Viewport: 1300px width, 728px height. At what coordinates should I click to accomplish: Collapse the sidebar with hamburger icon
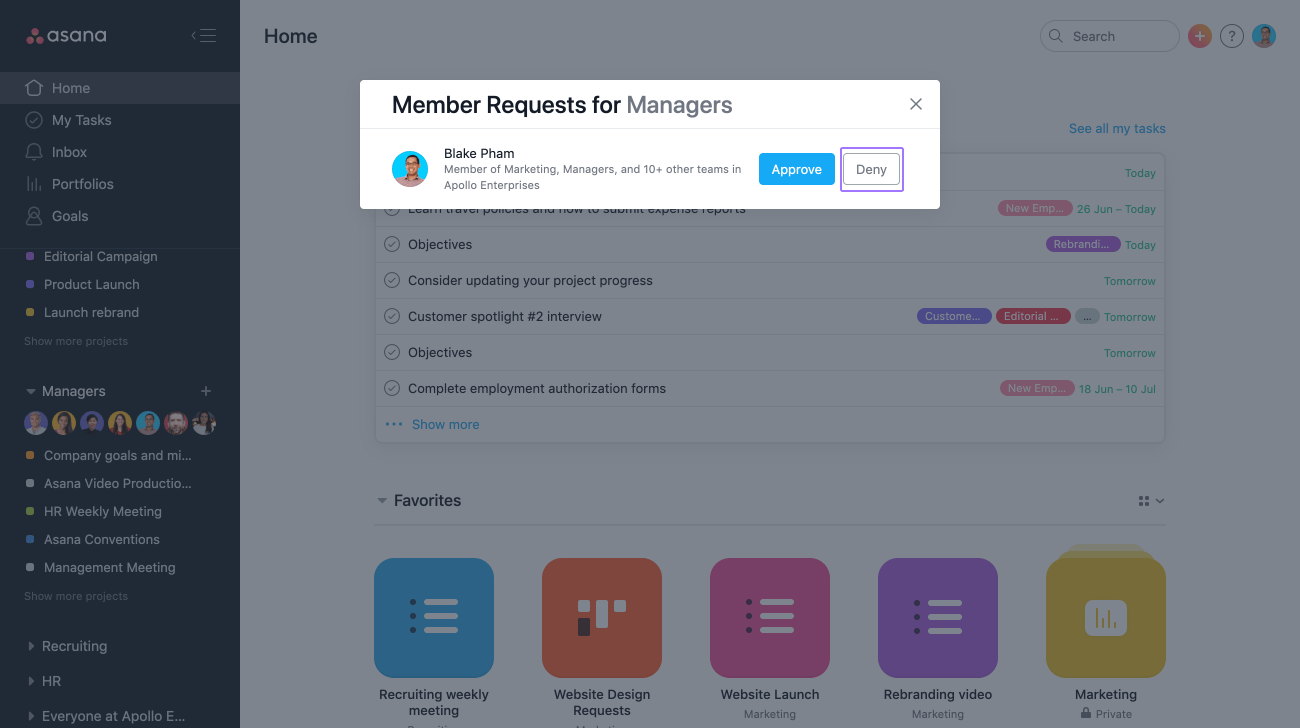(x=204, y=36)
